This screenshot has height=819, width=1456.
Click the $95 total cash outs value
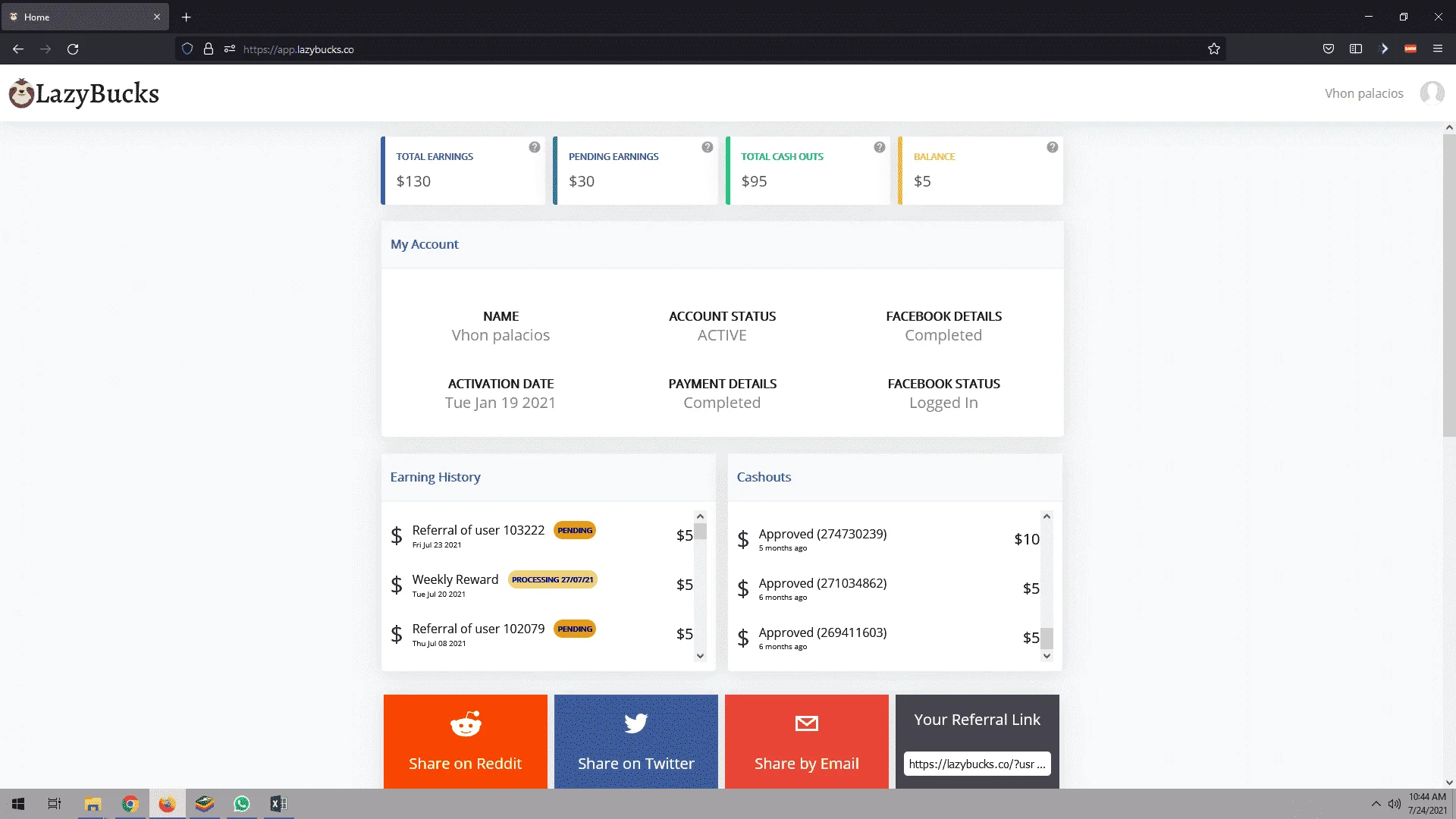pyautogui.click(x=754, y=181)
